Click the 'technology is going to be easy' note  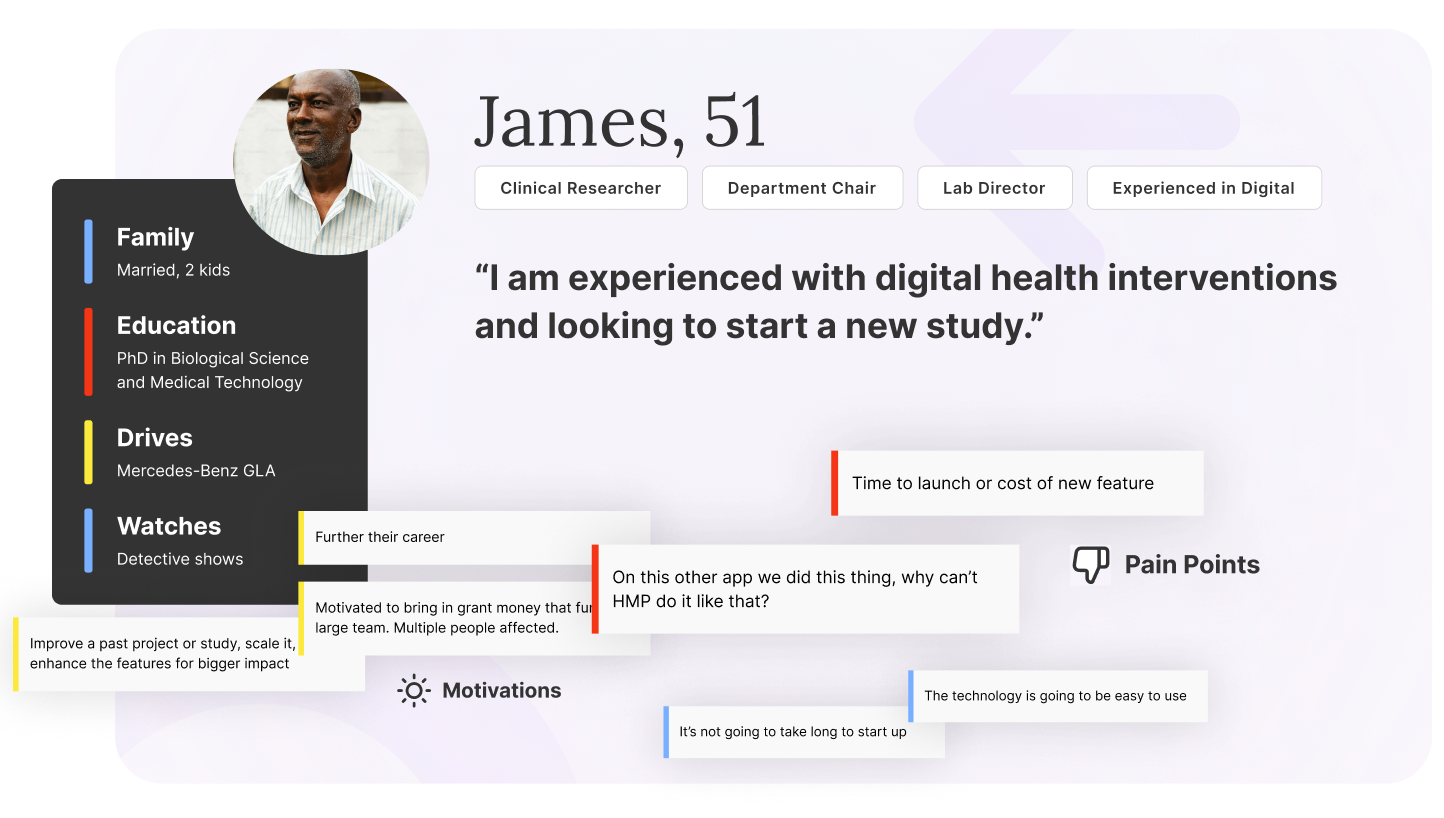coord(1058,696)
